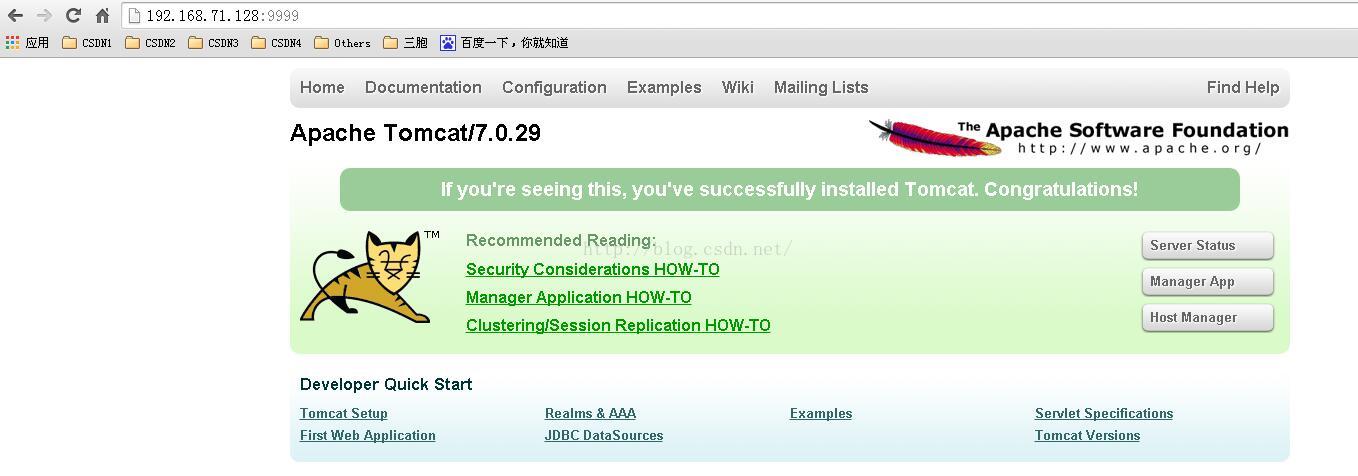
Task: Open the Mailing Lists navigation item
Action: pos(821,87)
